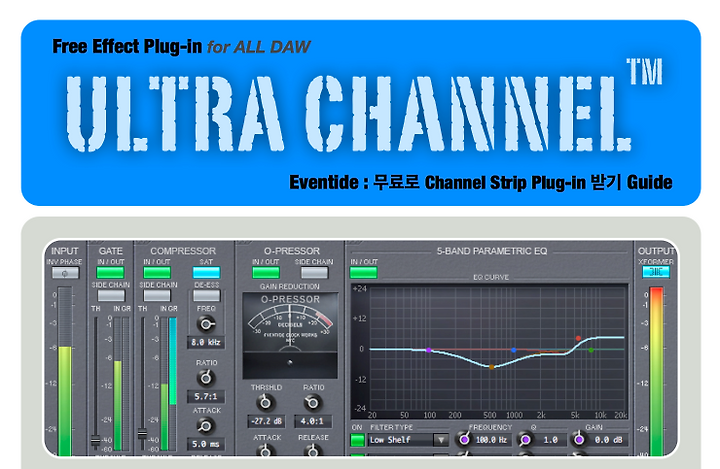Click the 'GATE' section label
Image resolution: width=720 pixels, height=469 pixels.
[x=111, y=251]
